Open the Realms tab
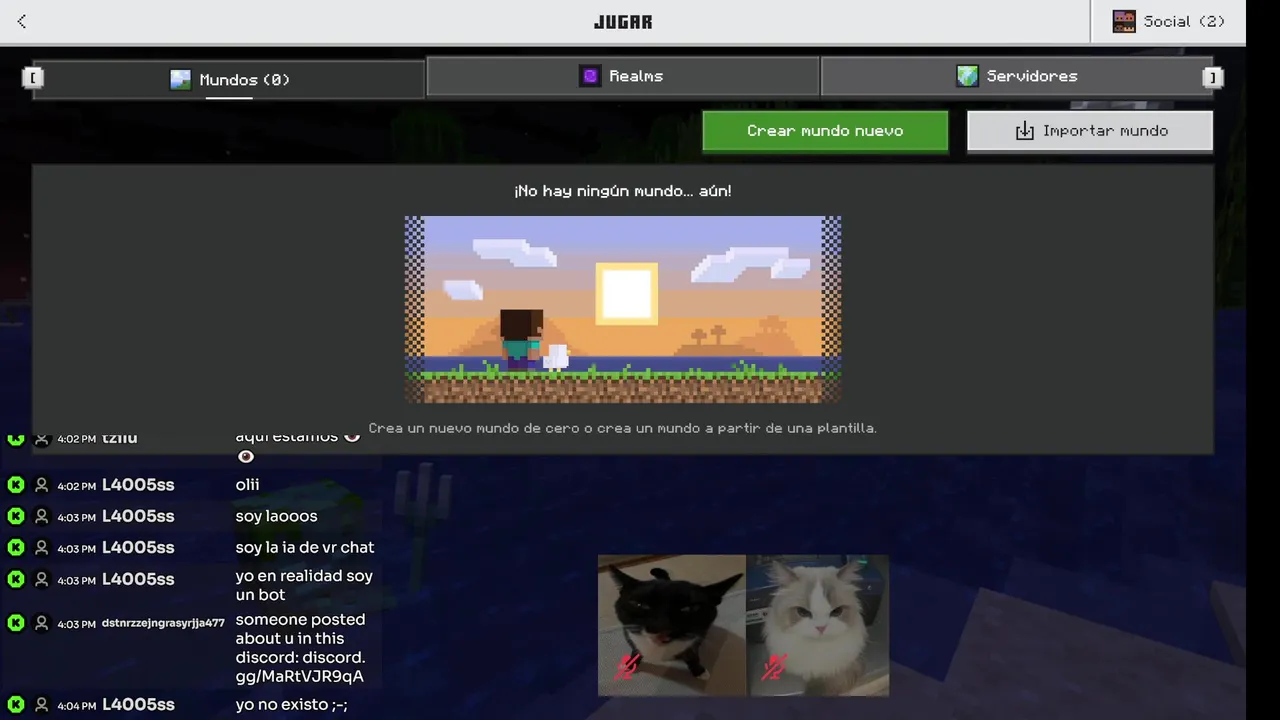Viewport: 1280px width, 720px height. pyautogui.click(x=622, y=76)
